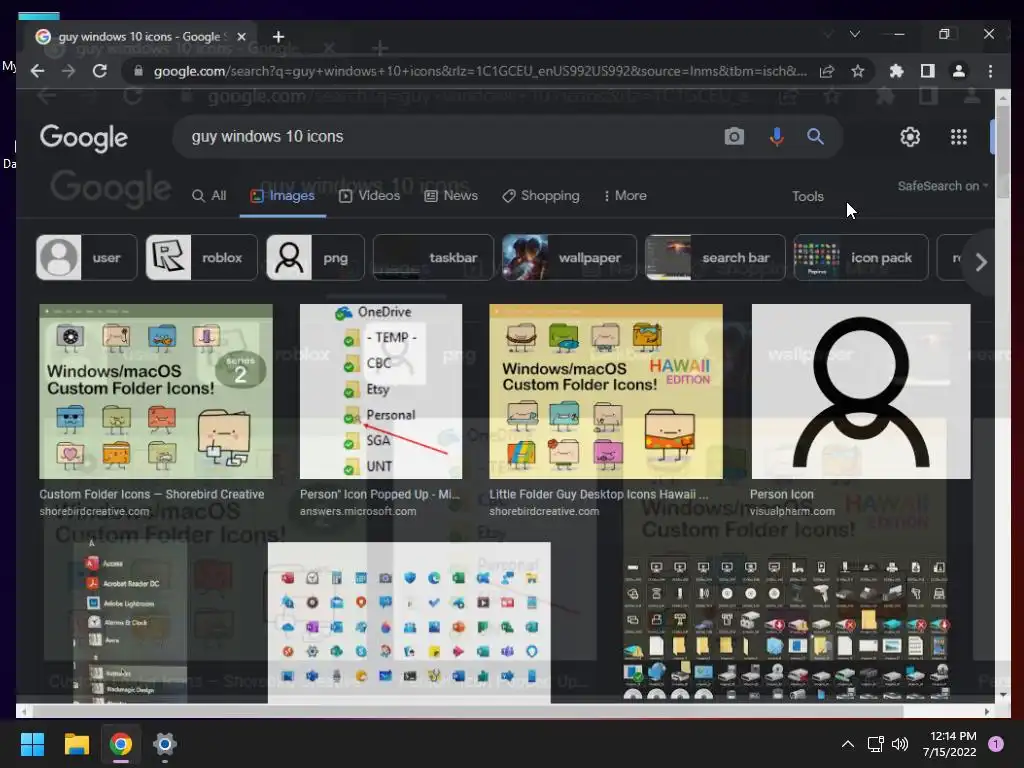Open the gray system icons grid thumbnail

tap(786, 628)
